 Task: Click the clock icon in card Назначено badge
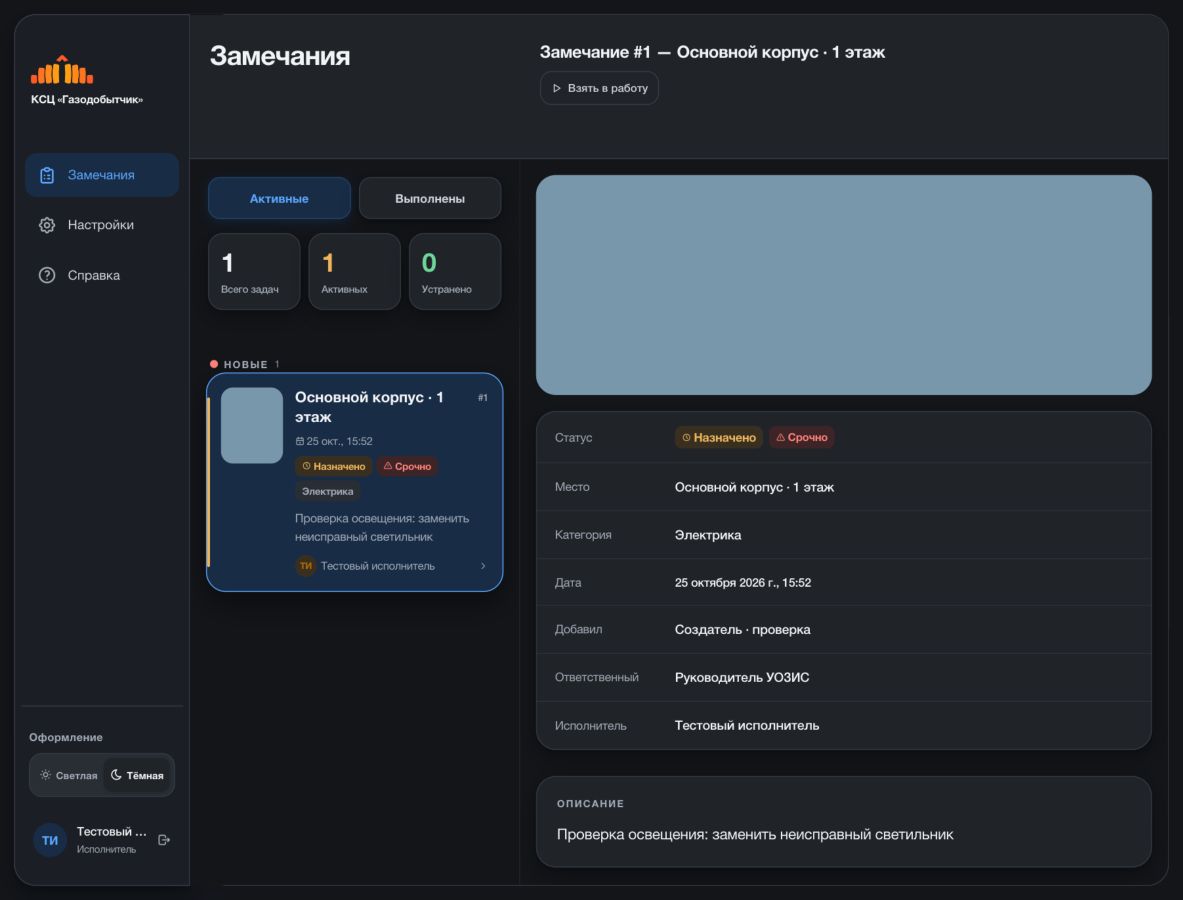click(x=306, y=466)
